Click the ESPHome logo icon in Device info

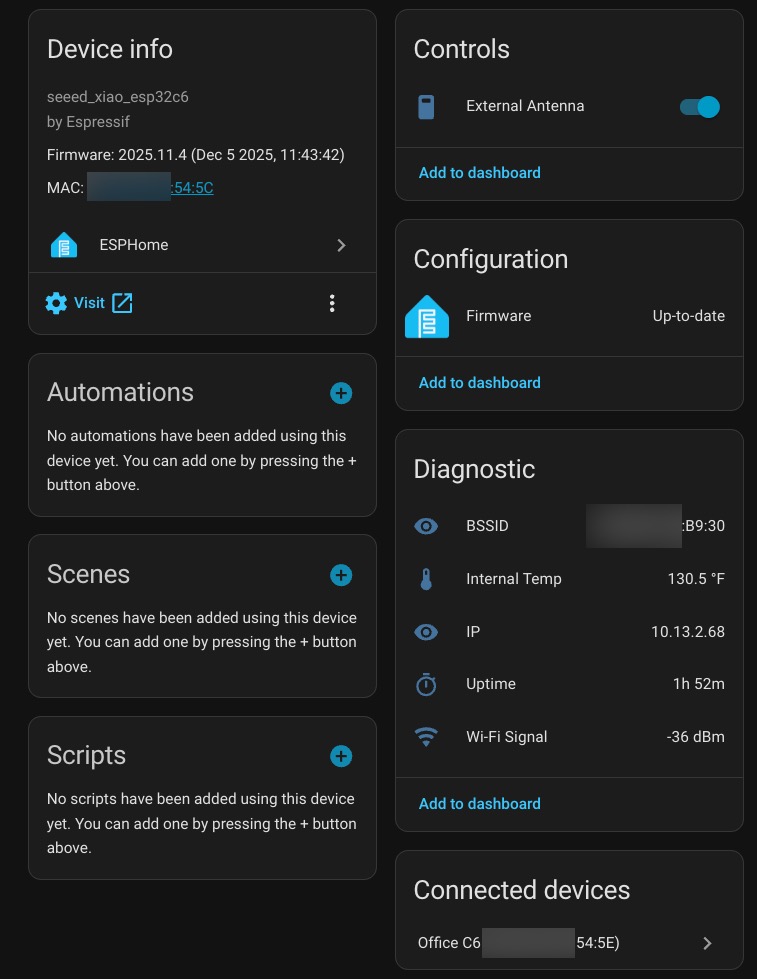click(64, 245)
